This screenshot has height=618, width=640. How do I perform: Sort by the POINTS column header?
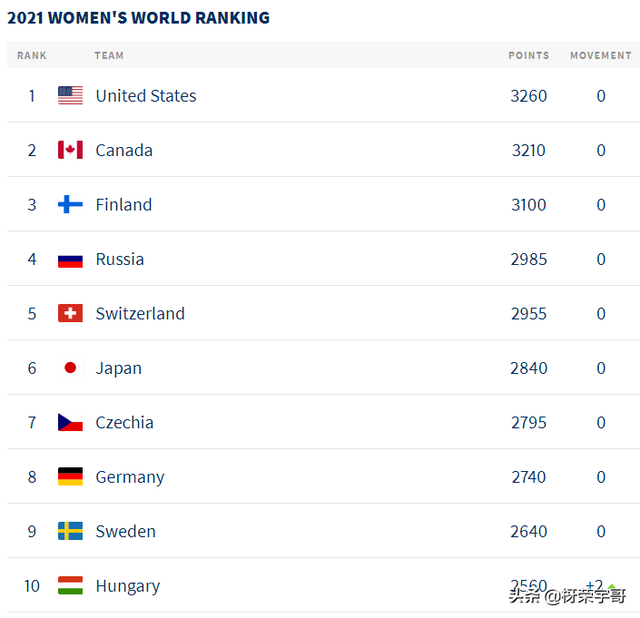[529, 56]
